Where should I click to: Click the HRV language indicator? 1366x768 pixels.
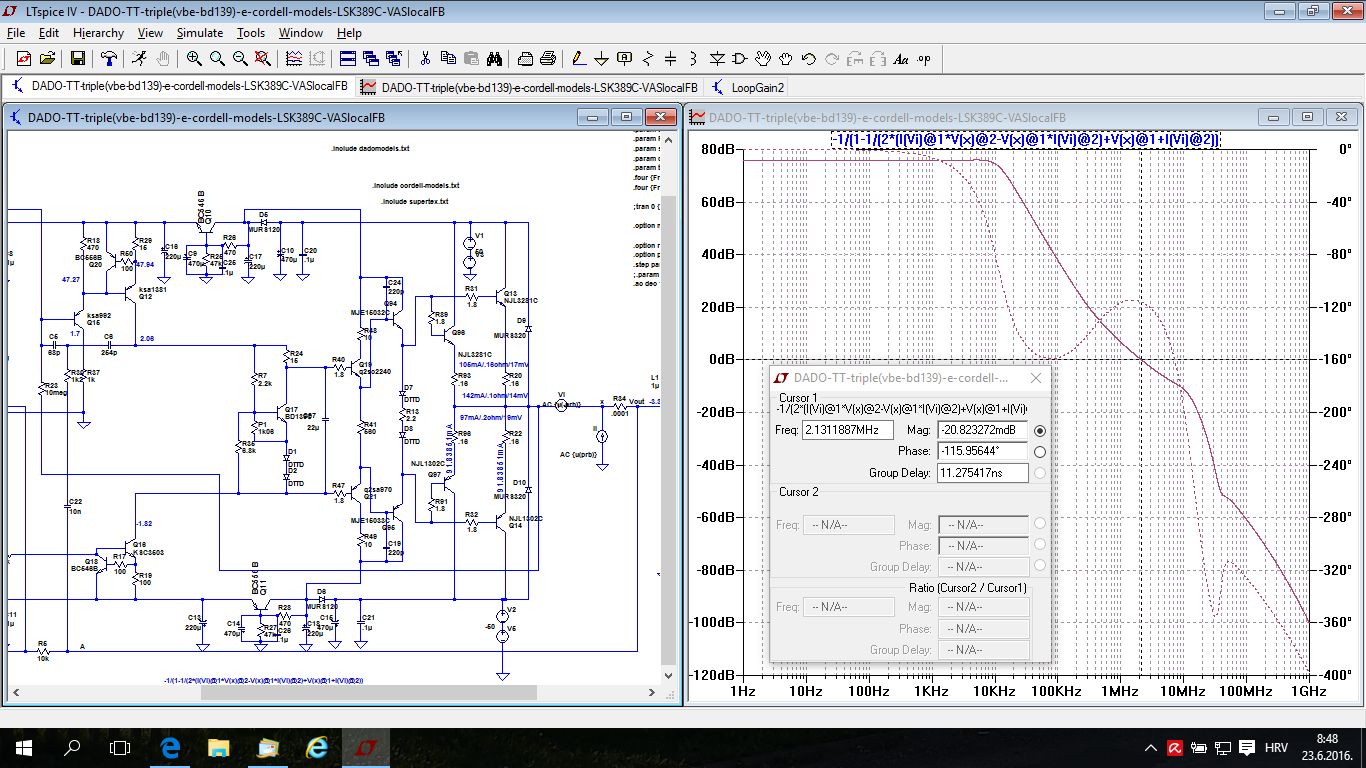tap(1276, 747)
